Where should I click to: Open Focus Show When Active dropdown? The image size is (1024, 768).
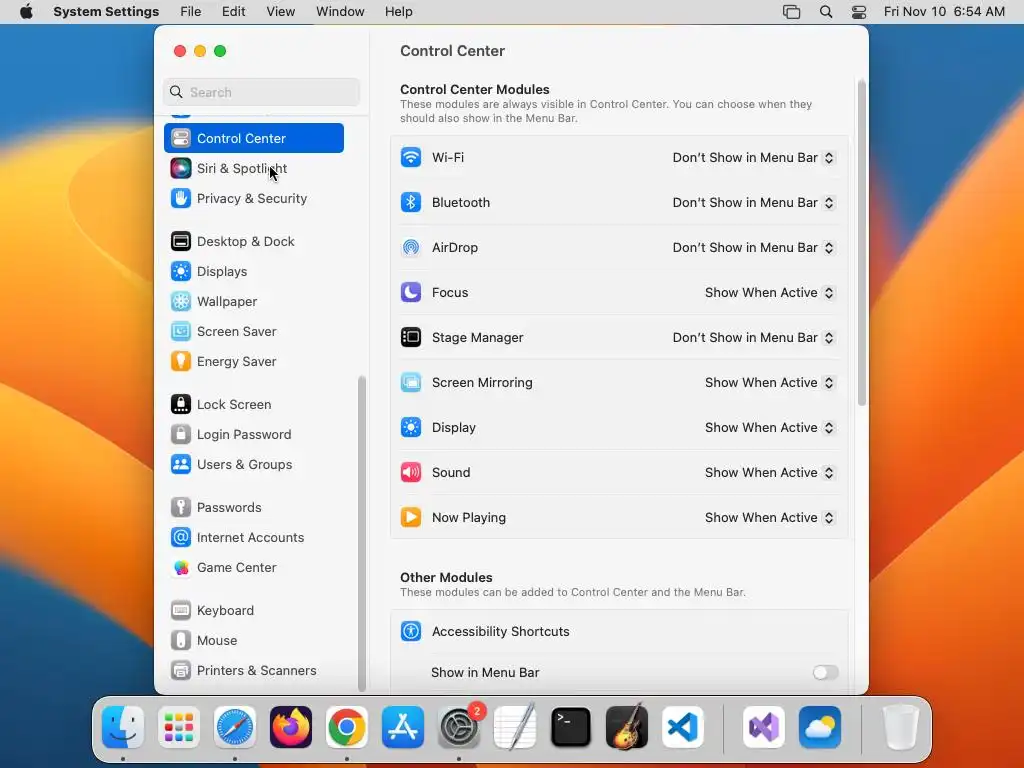click(x=769, y=293)
